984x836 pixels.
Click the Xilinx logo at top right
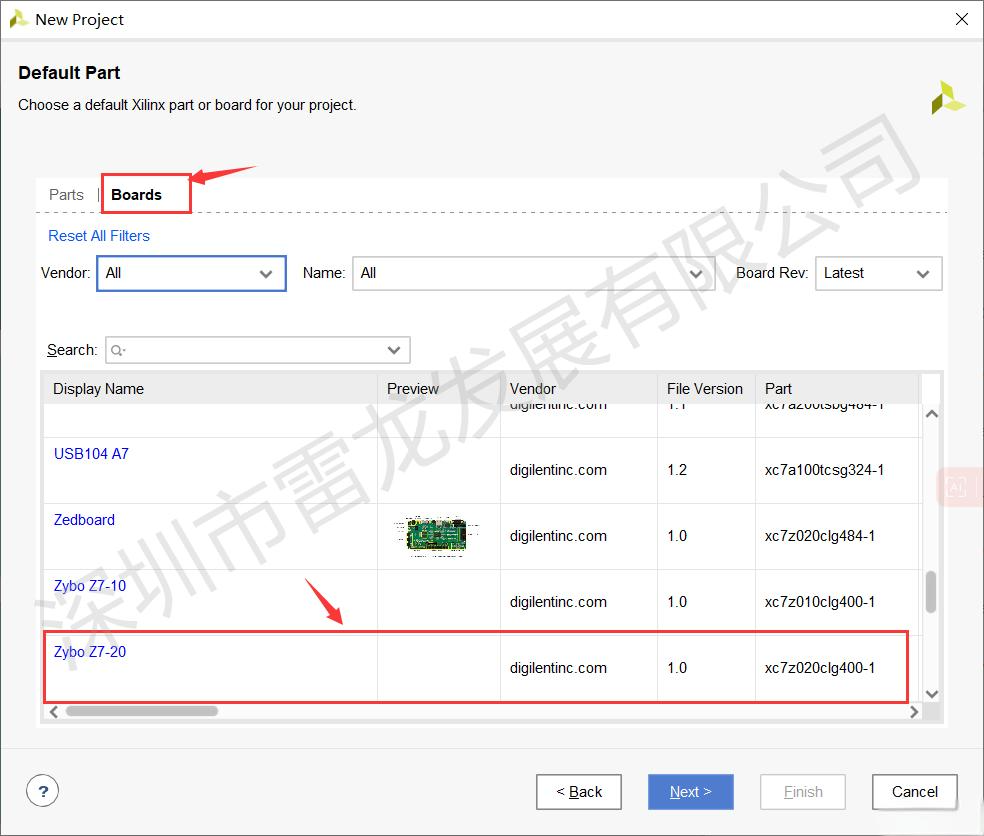(948, 98)
